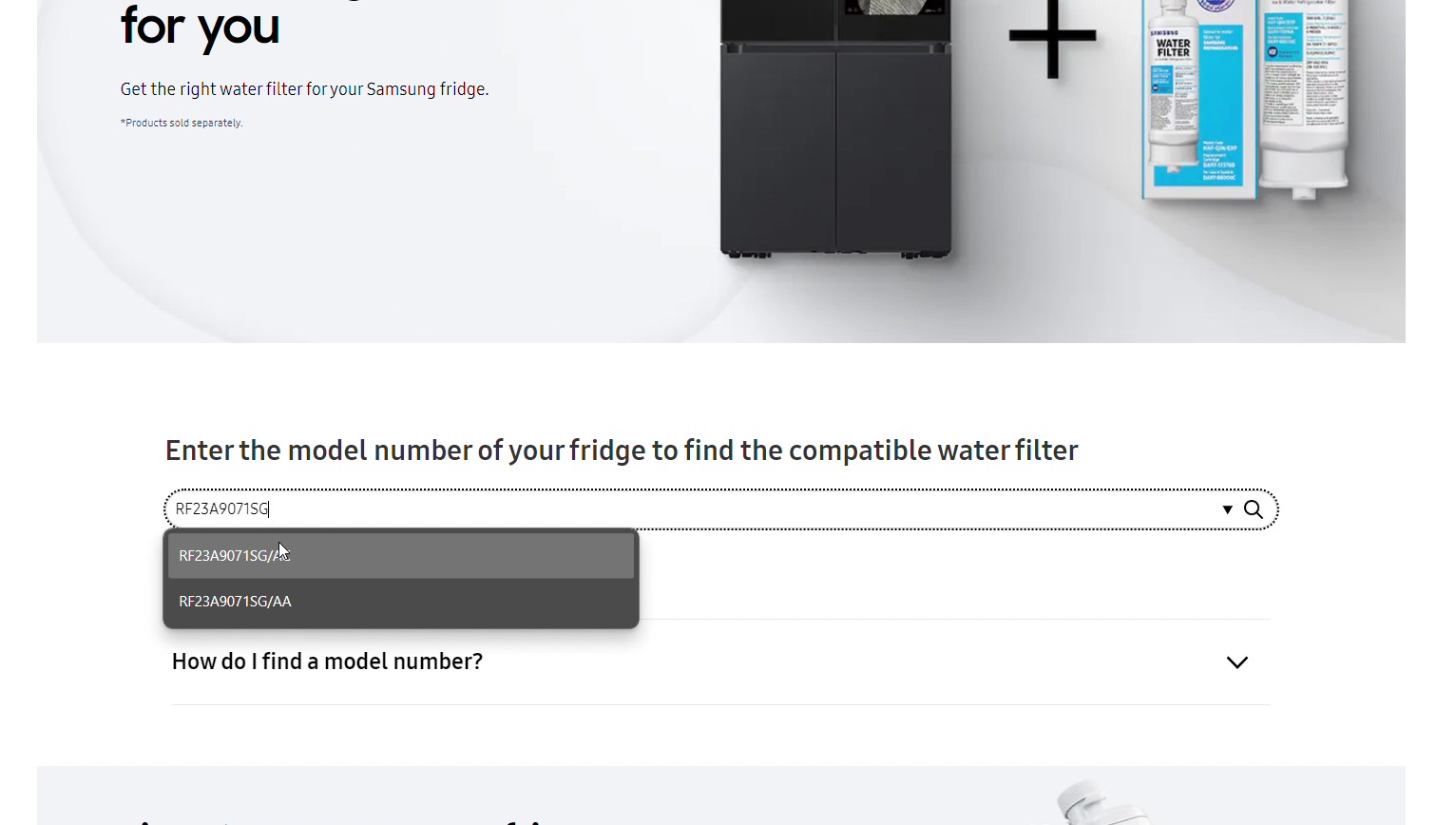Click "Get the right water filter" tagline
The width and height of the screenshot is (1456, 825).
pyautogui.click(x=304, y=89)
